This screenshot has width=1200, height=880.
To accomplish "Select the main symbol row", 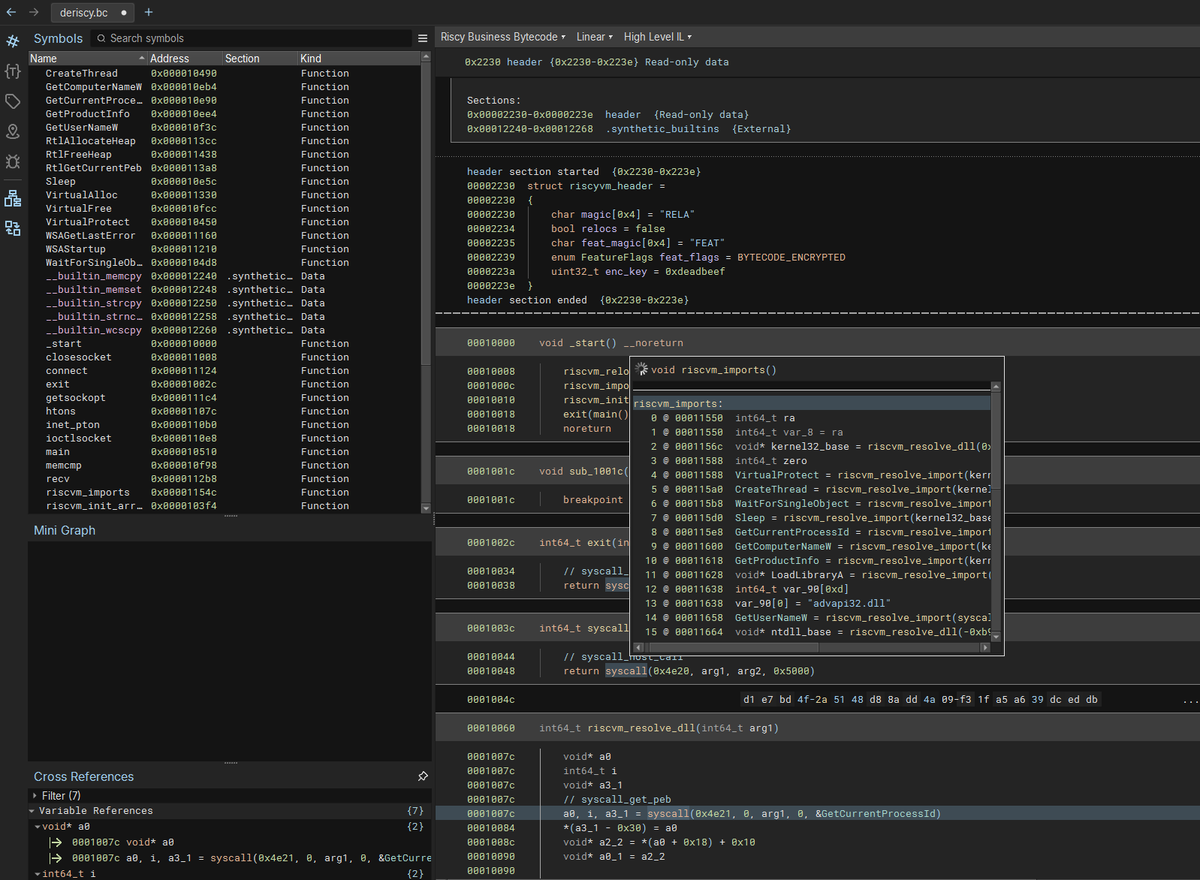I will point(225,451).
